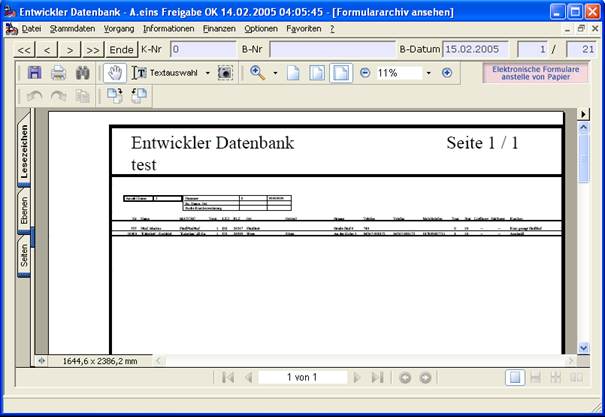
Task: Open the zoom percentage dropdown
Action: click(429, 73)
